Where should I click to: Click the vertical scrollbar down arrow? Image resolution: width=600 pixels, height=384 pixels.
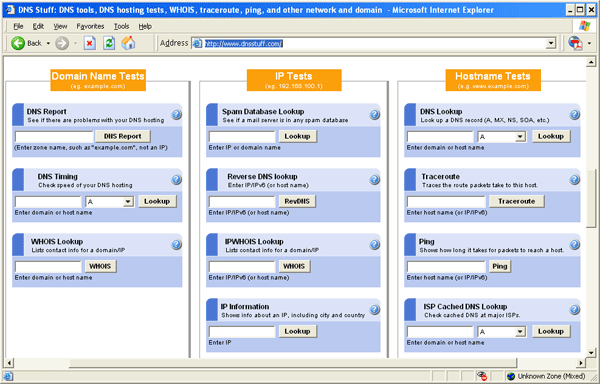click(x=591, y=352)
